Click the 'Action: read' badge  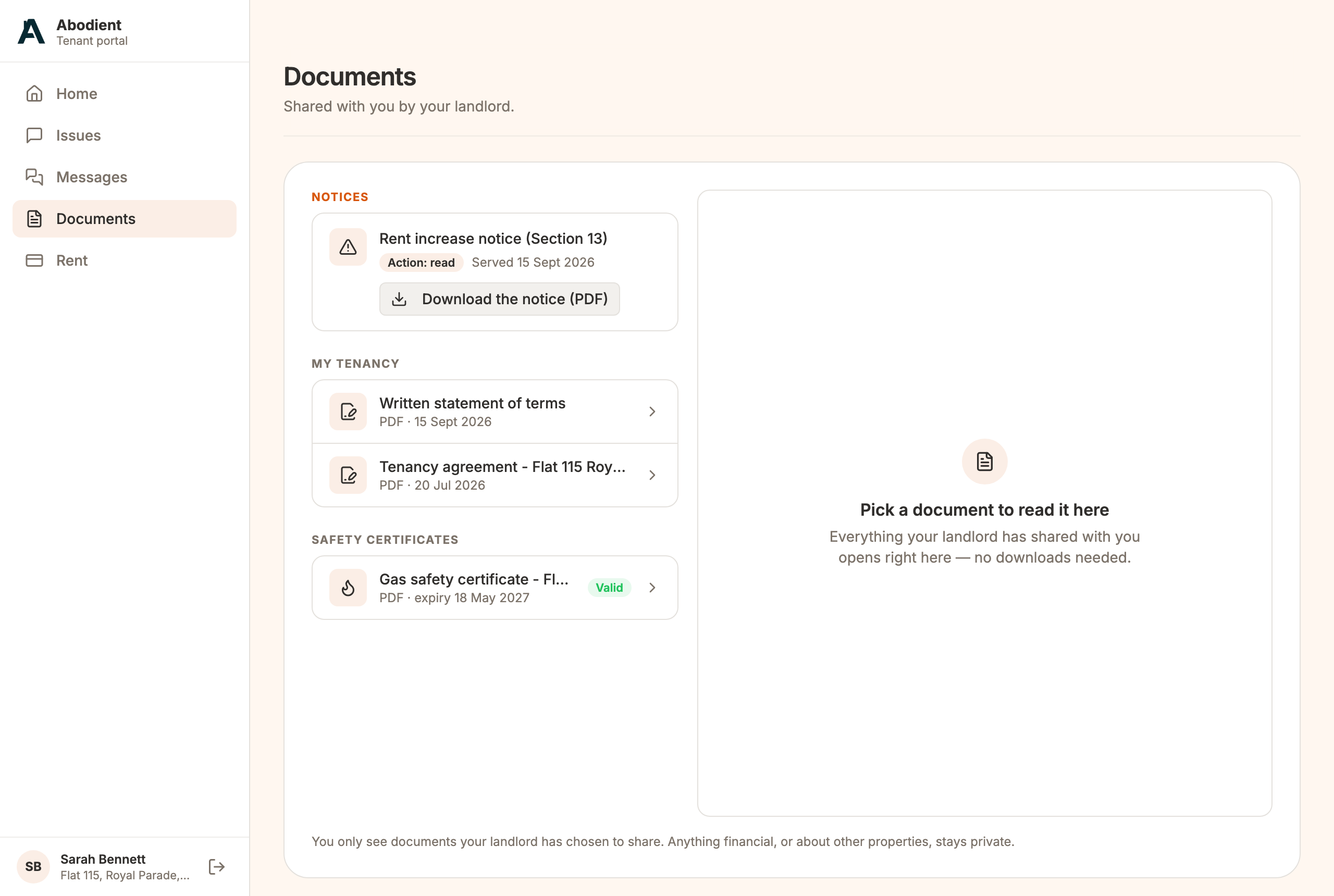421,262
